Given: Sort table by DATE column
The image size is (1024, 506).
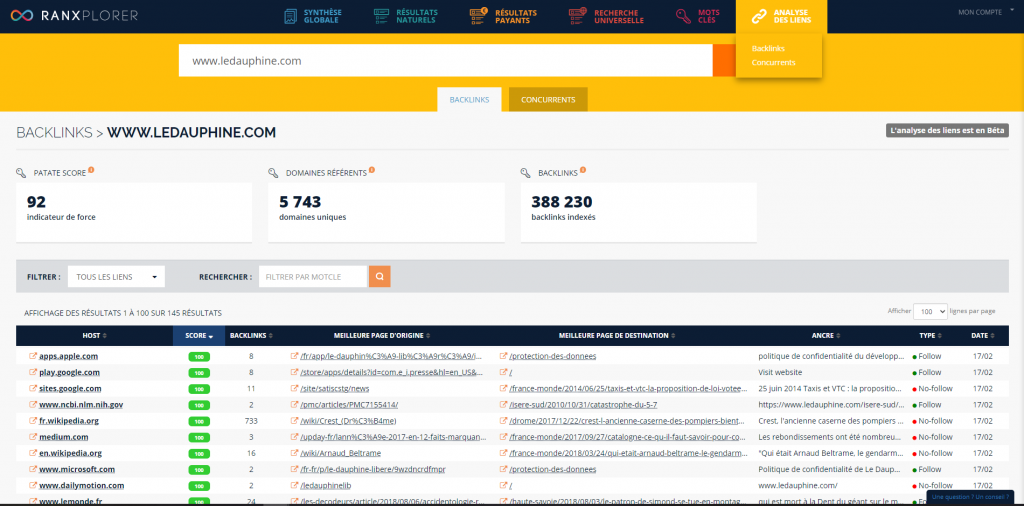Looking at the screenshot, I should 982,336.
